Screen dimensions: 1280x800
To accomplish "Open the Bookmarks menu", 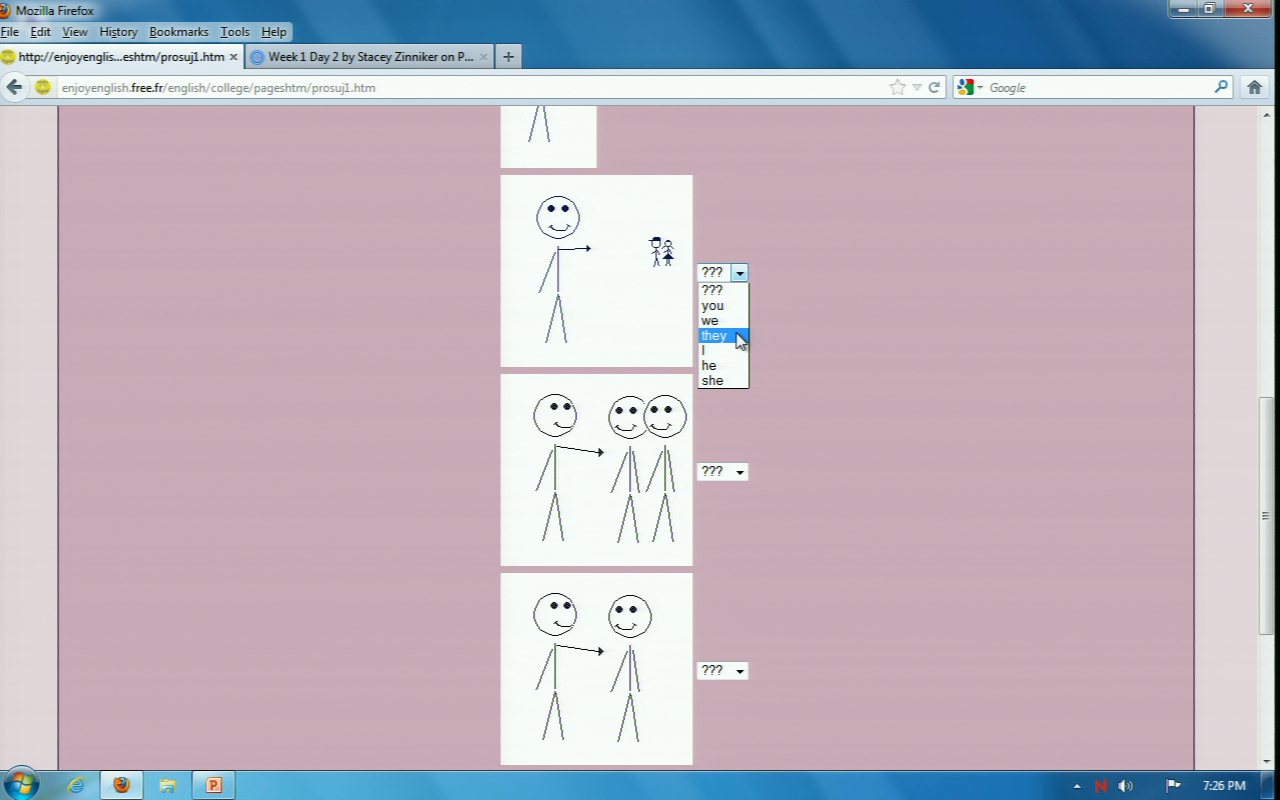I will [x=178, y=32].
